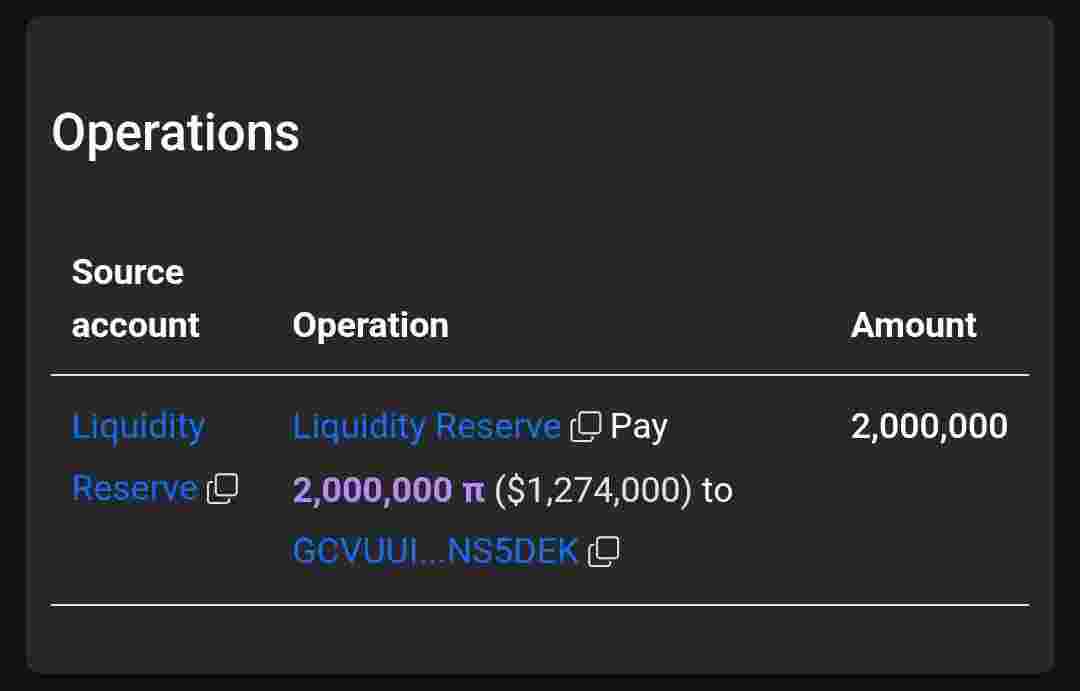The width and height of the screenshot is (1080, 691).
Task: Open the GCVUUI...NS5DEK destination account link
Action: click(435, 551)
